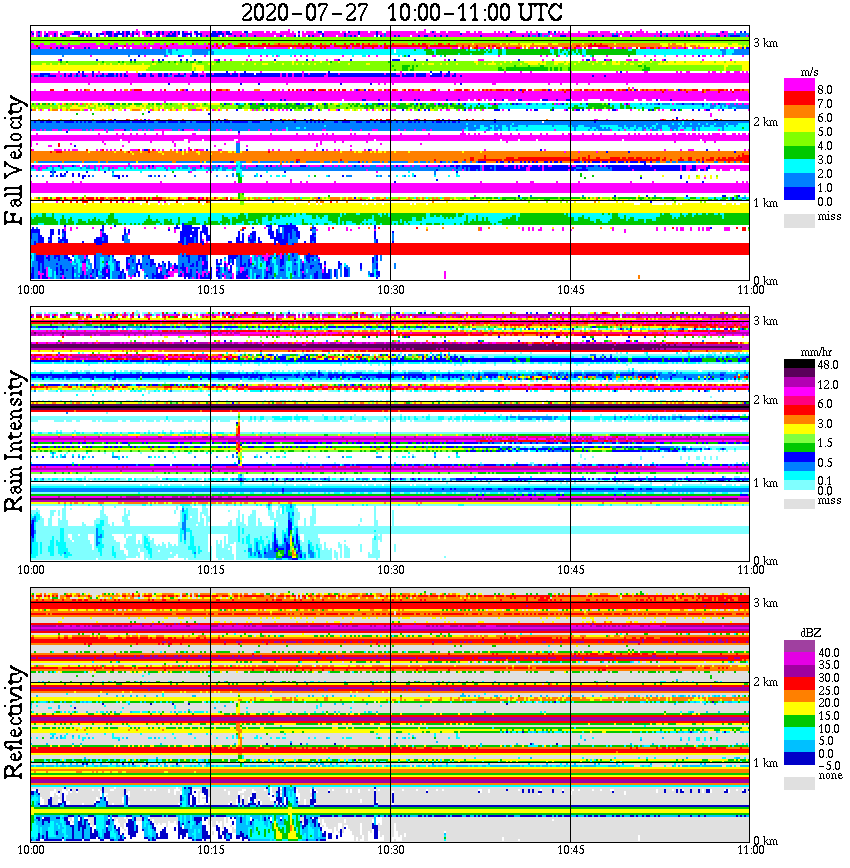Select the 'Reflectivity' axis label
This screenshot has height=868, width=850.
tap(14, 722)
